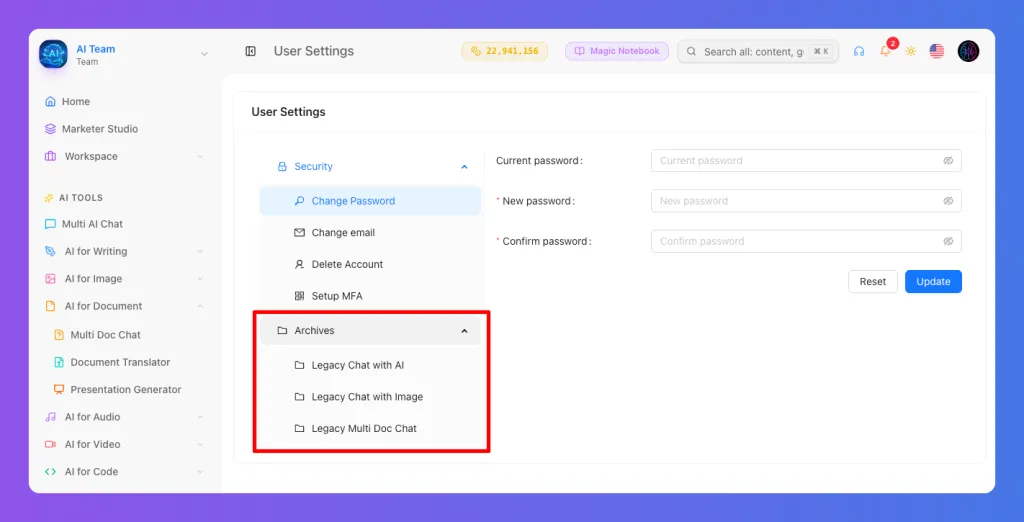Viewport: 1024px width, 522px height.
Task: Click the AI for Code brackets icon
Action: [x=50, y=472]
